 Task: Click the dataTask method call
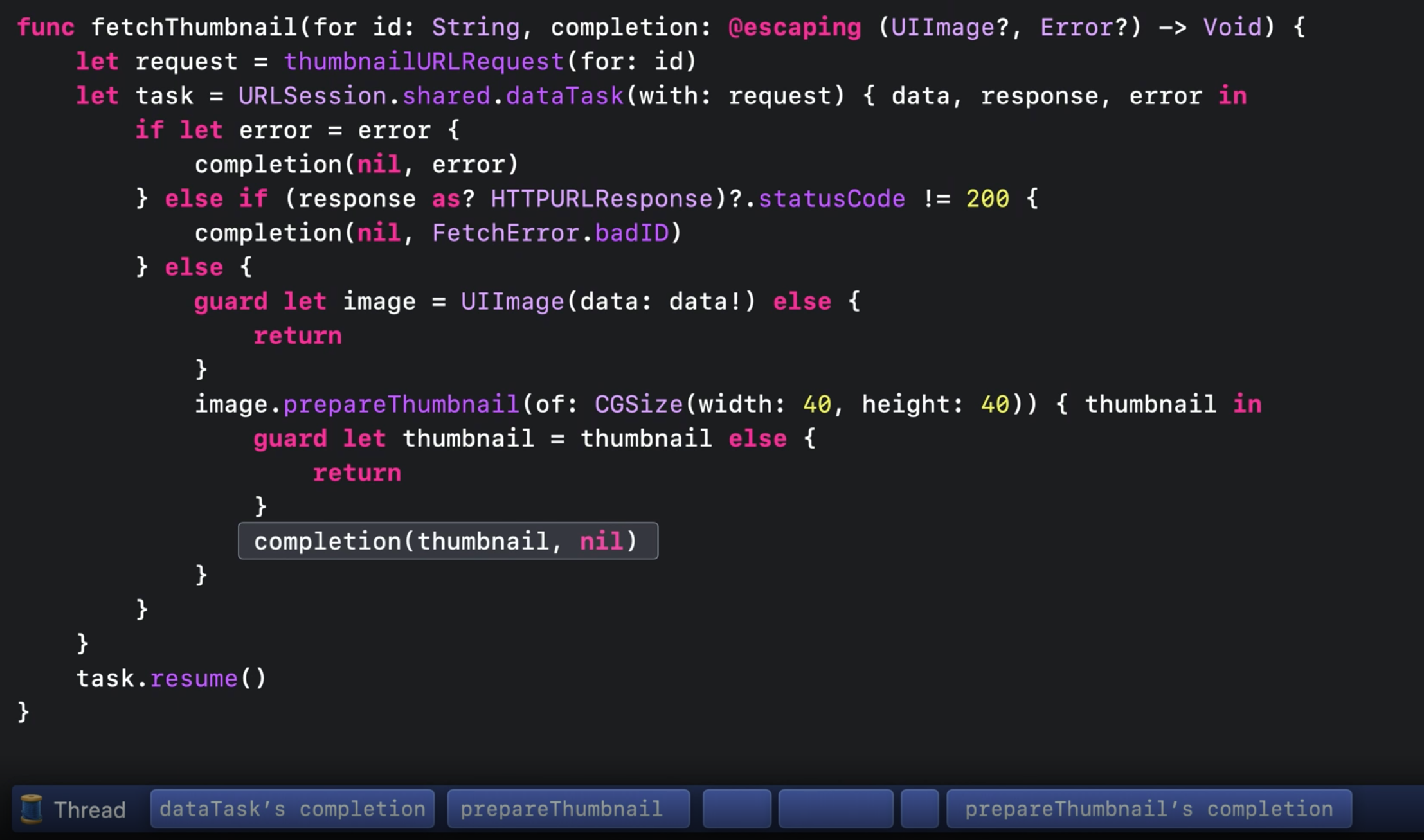pyautogui.click(x=564, y=96)
